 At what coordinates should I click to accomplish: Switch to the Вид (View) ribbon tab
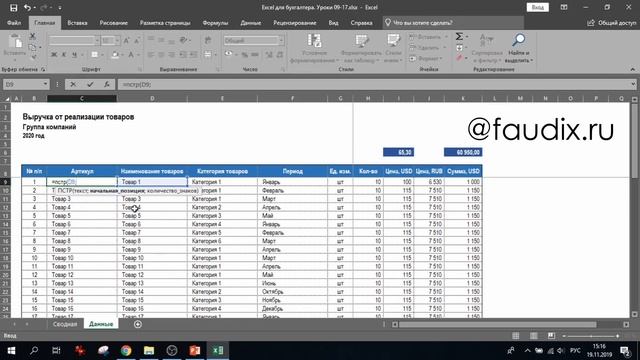click(x=333, y=23)
